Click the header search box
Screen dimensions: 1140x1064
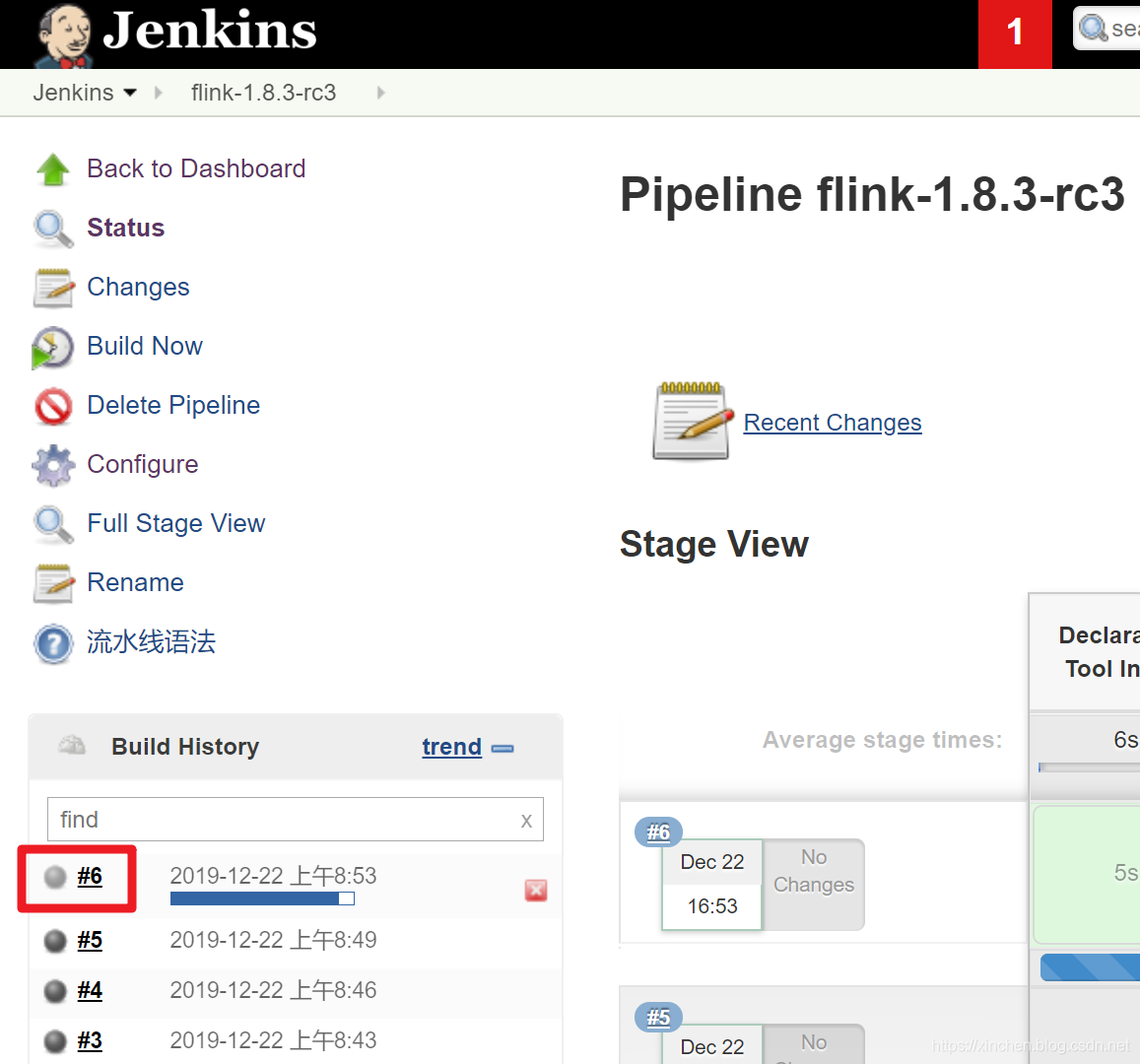(1106, 29)
